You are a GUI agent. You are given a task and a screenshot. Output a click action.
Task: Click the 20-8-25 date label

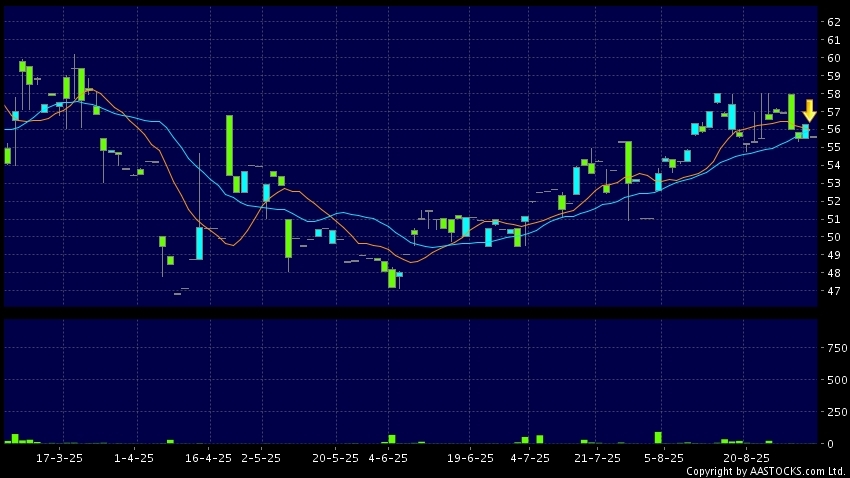(746, 458)
